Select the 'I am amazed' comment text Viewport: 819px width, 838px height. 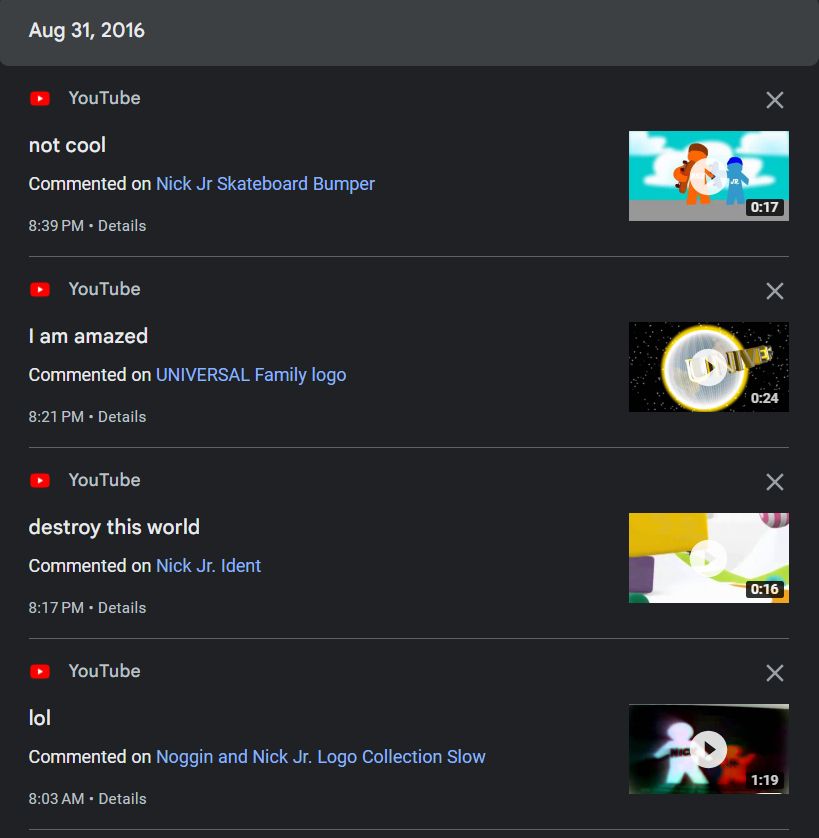88,336
